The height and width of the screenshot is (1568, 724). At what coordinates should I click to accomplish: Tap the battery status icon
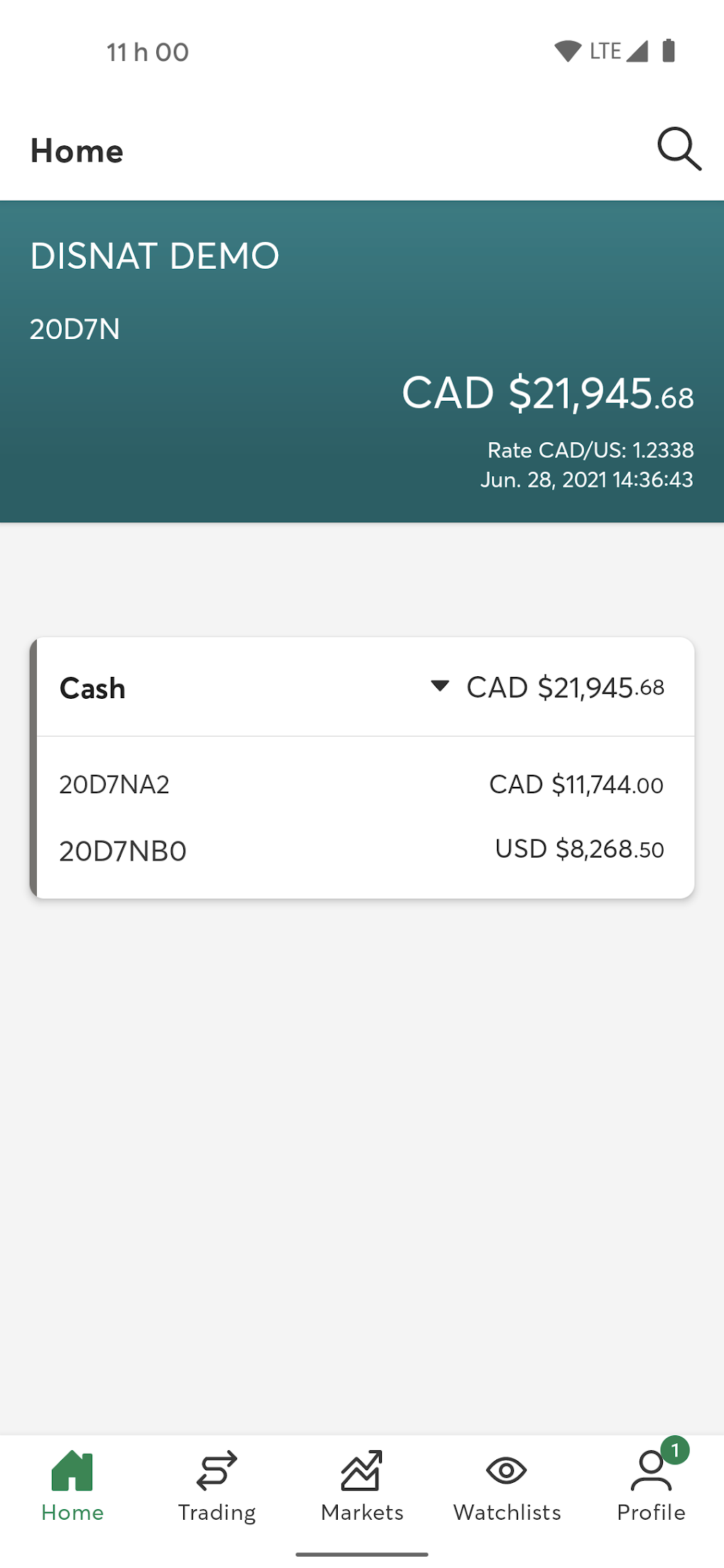668,51
